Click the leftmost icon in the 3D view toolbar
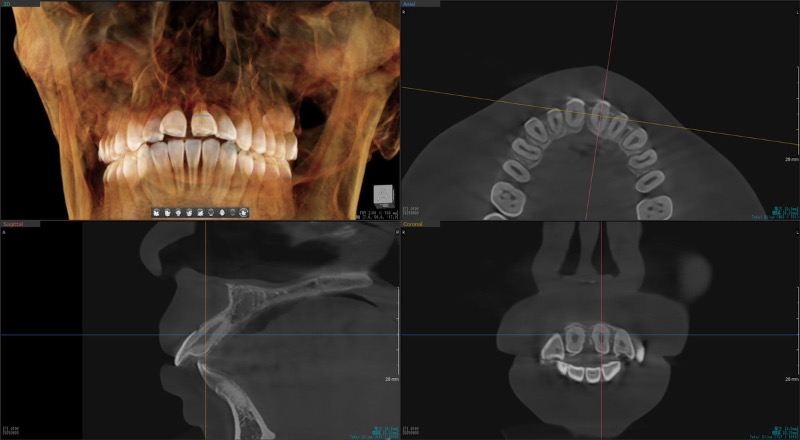 [x=157, y=212]
